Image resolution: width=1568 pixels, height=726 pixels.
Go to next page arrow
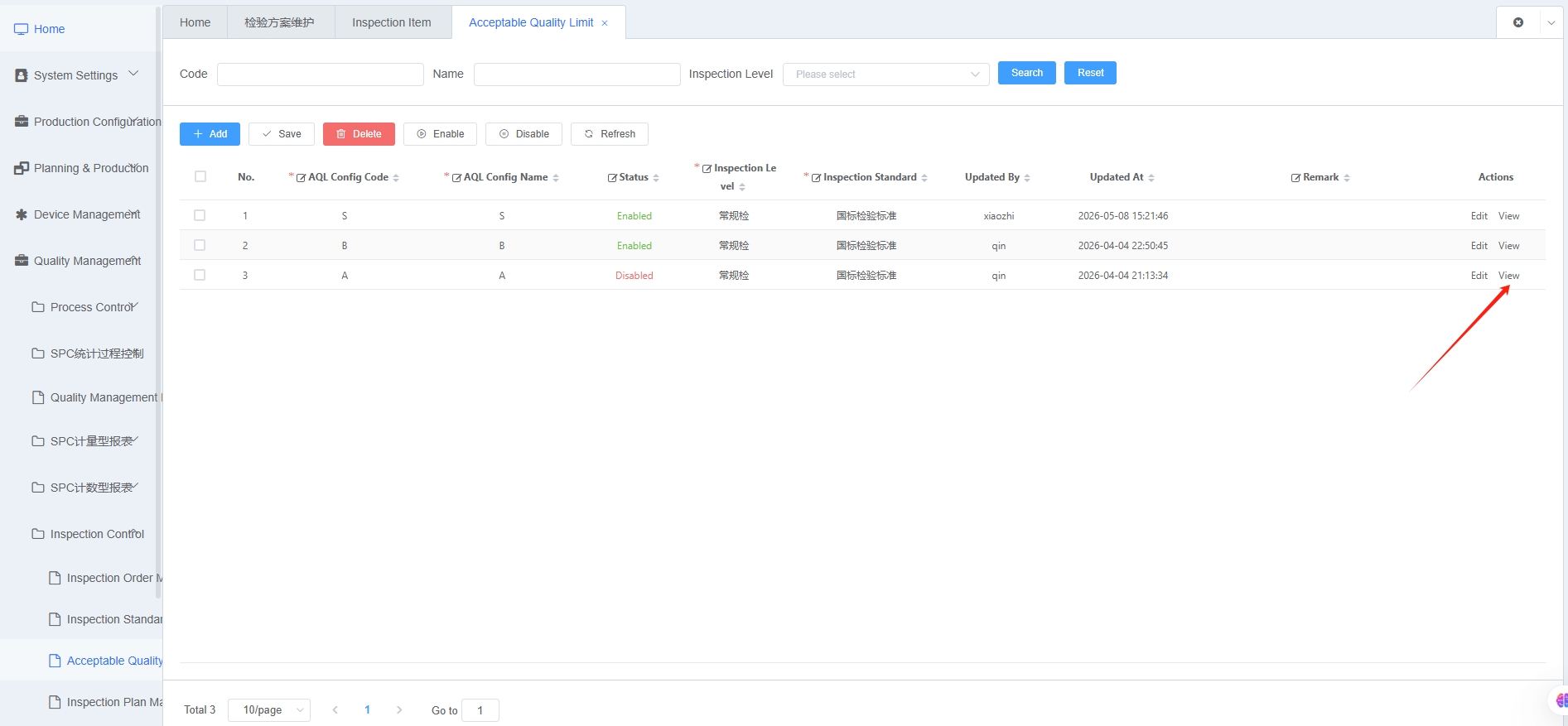tap(399, 710)
